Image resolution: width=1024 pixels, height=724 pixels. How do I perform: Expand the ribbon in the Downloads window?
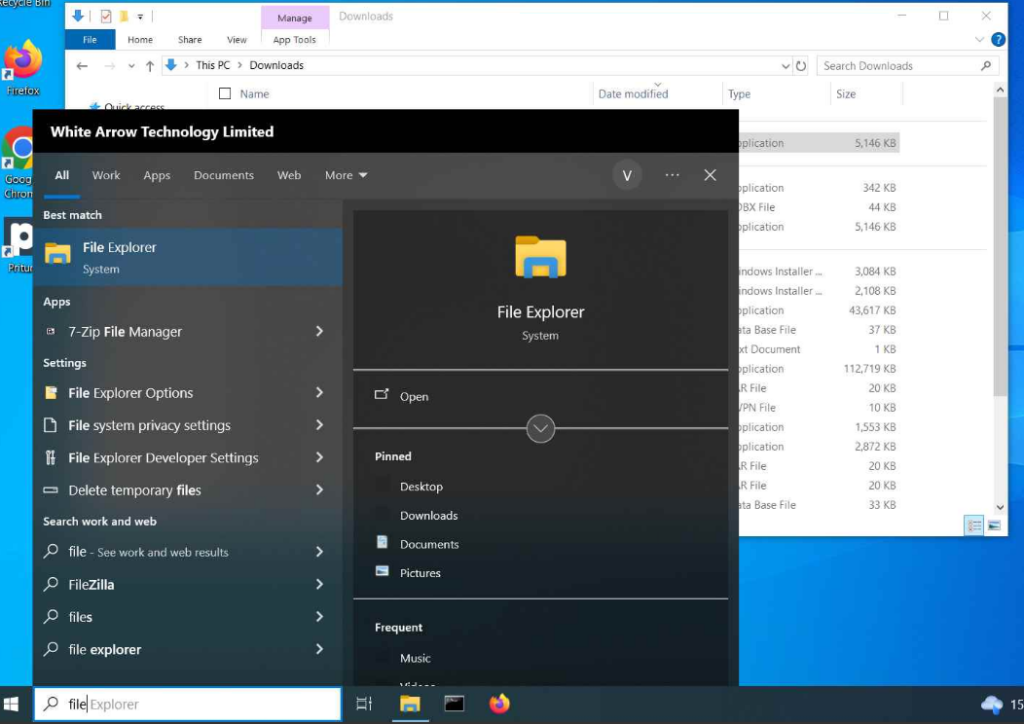coord(979,40)
